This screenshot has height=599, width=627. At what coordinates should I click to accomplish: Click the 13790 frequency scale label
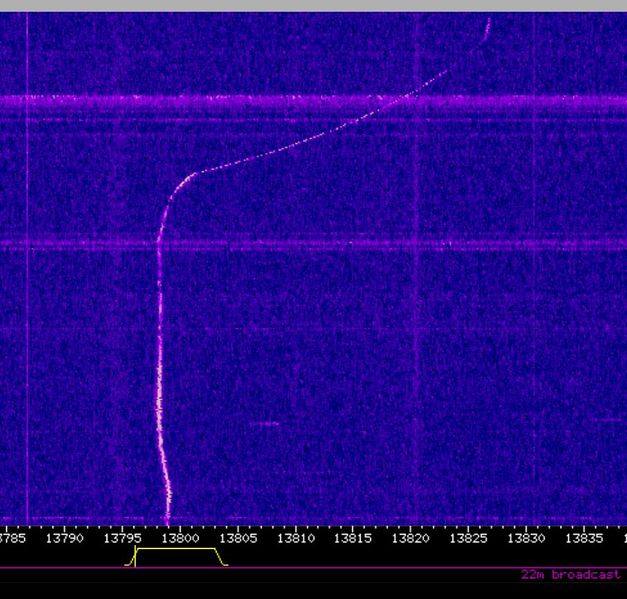pos(65,538)
